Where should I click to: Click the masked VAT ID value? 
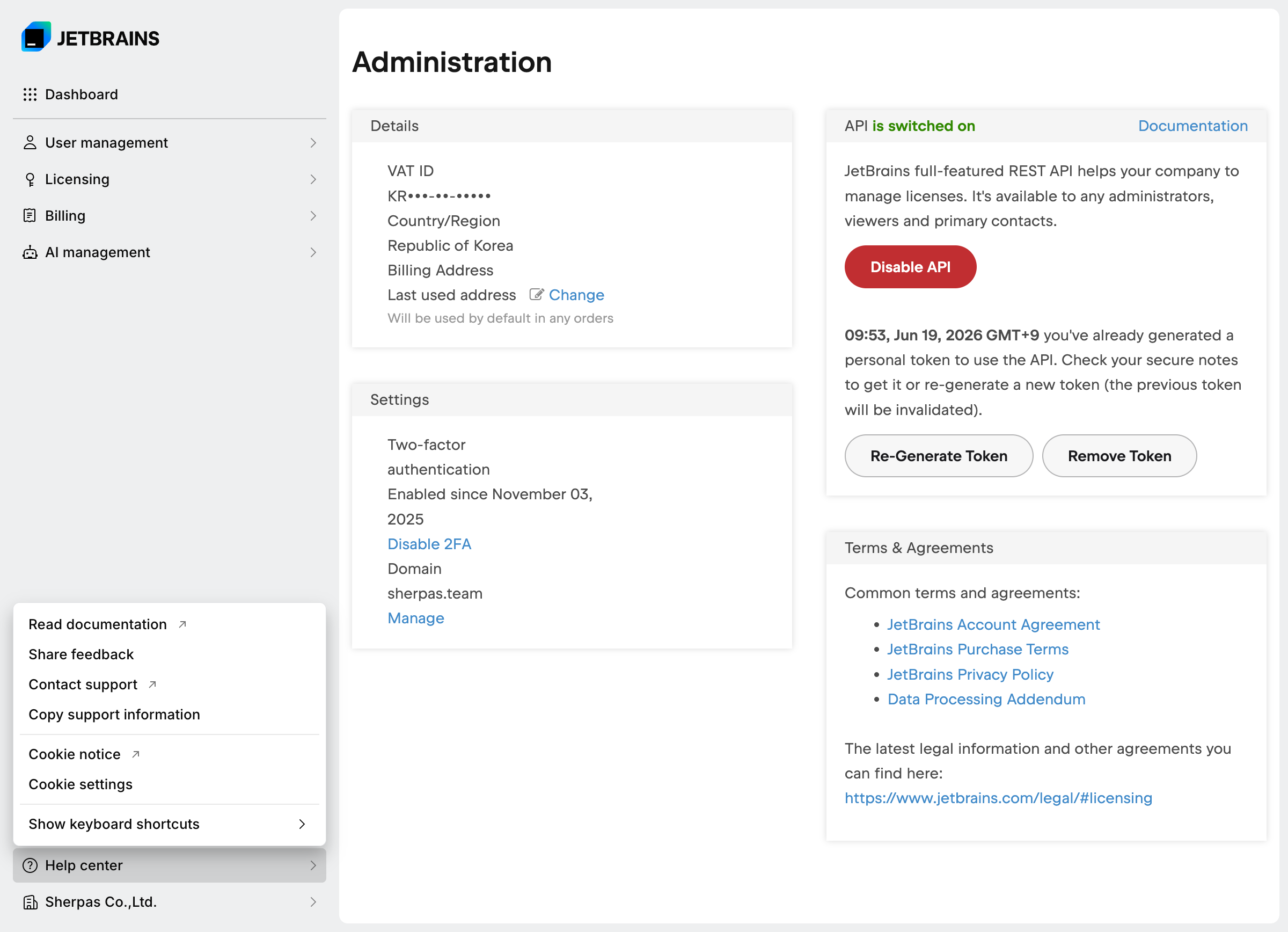[439, 196]
